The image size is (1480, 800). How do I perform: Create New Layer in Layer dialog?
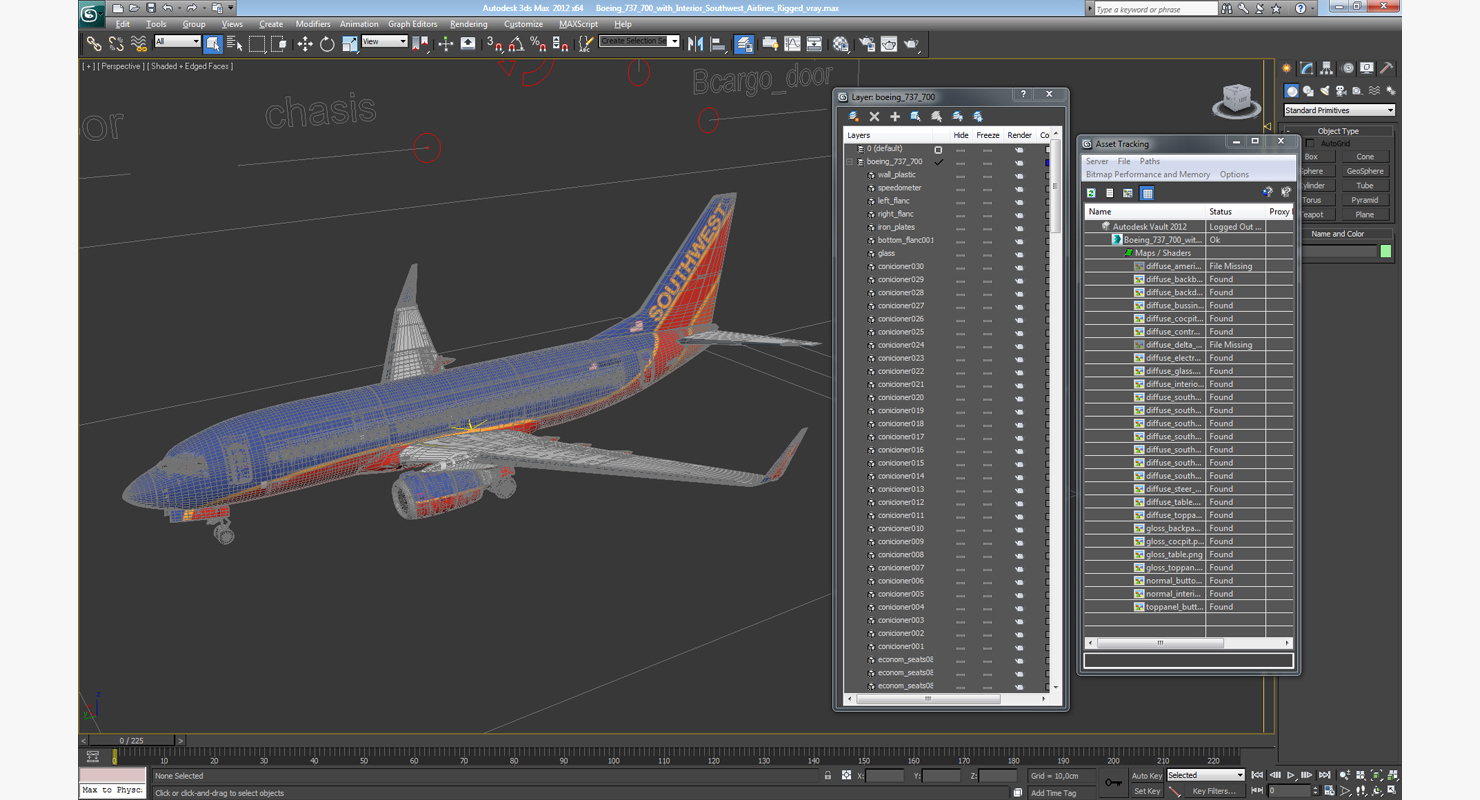click(853, 117)
